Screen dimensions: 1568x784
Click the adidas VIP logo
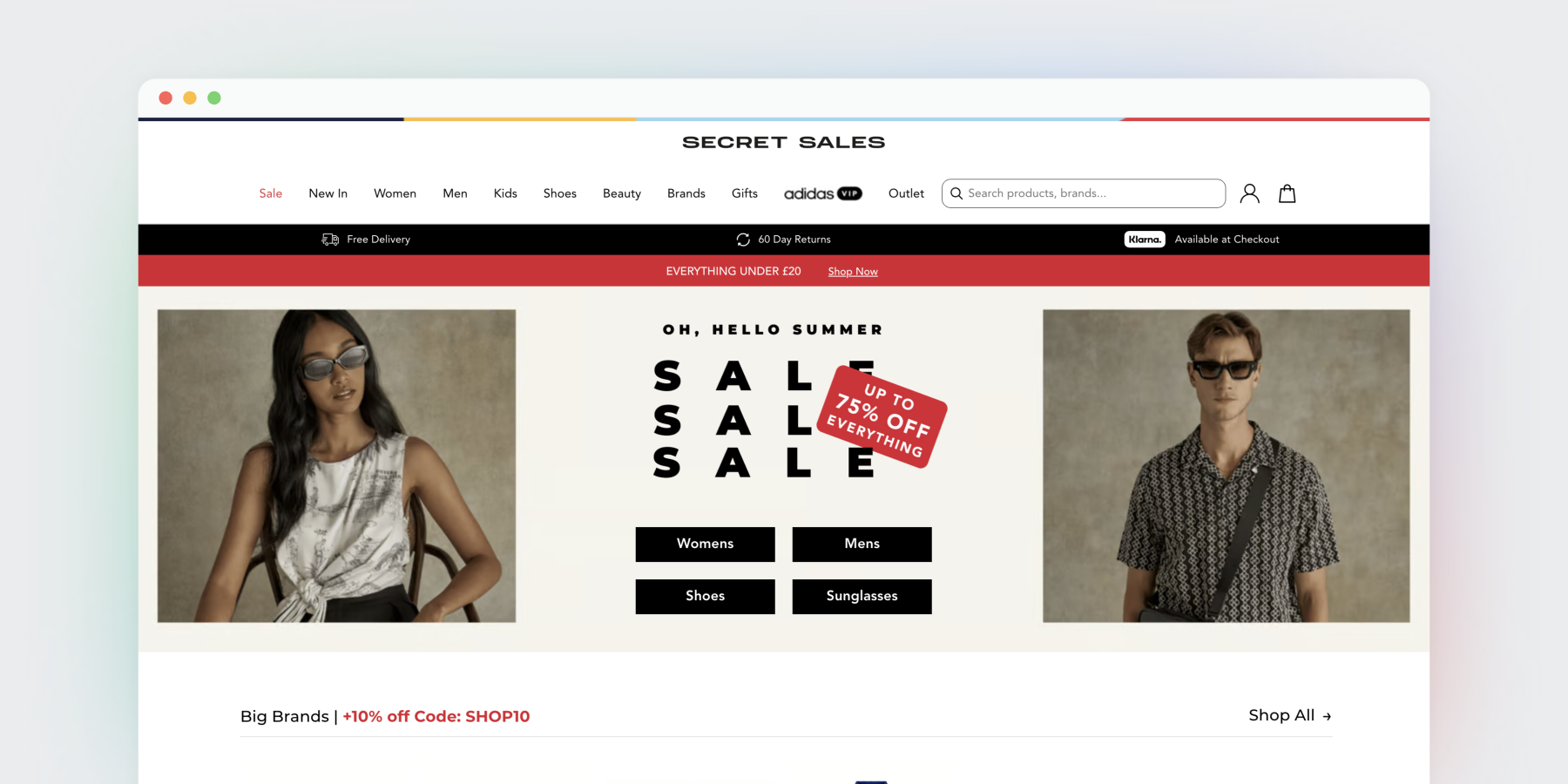822,193
